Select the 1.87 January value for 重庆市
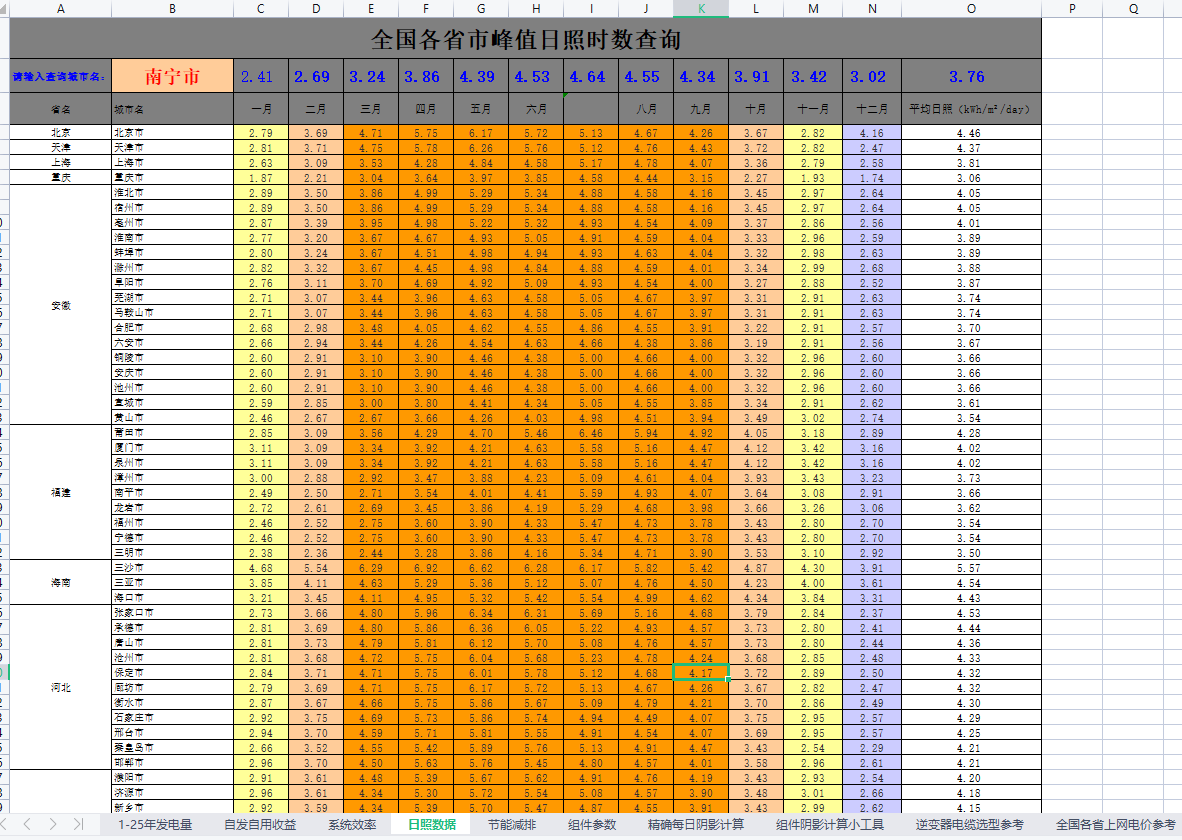 [x=261, y=178]
